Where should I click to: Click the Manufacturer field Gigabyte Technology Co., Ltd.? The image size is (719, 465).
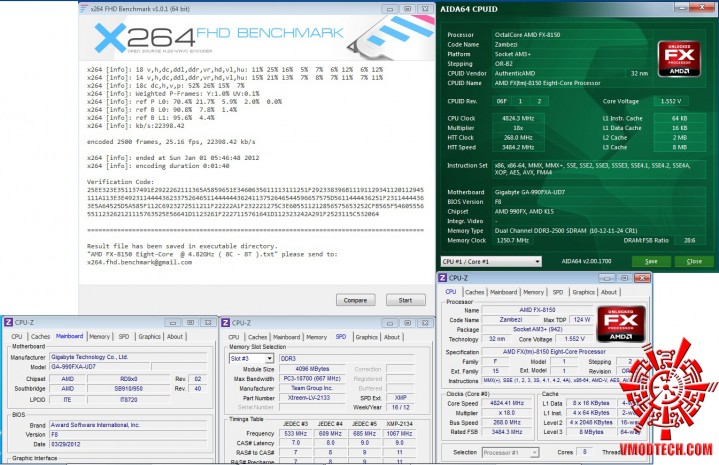click(x=128, y=357)
